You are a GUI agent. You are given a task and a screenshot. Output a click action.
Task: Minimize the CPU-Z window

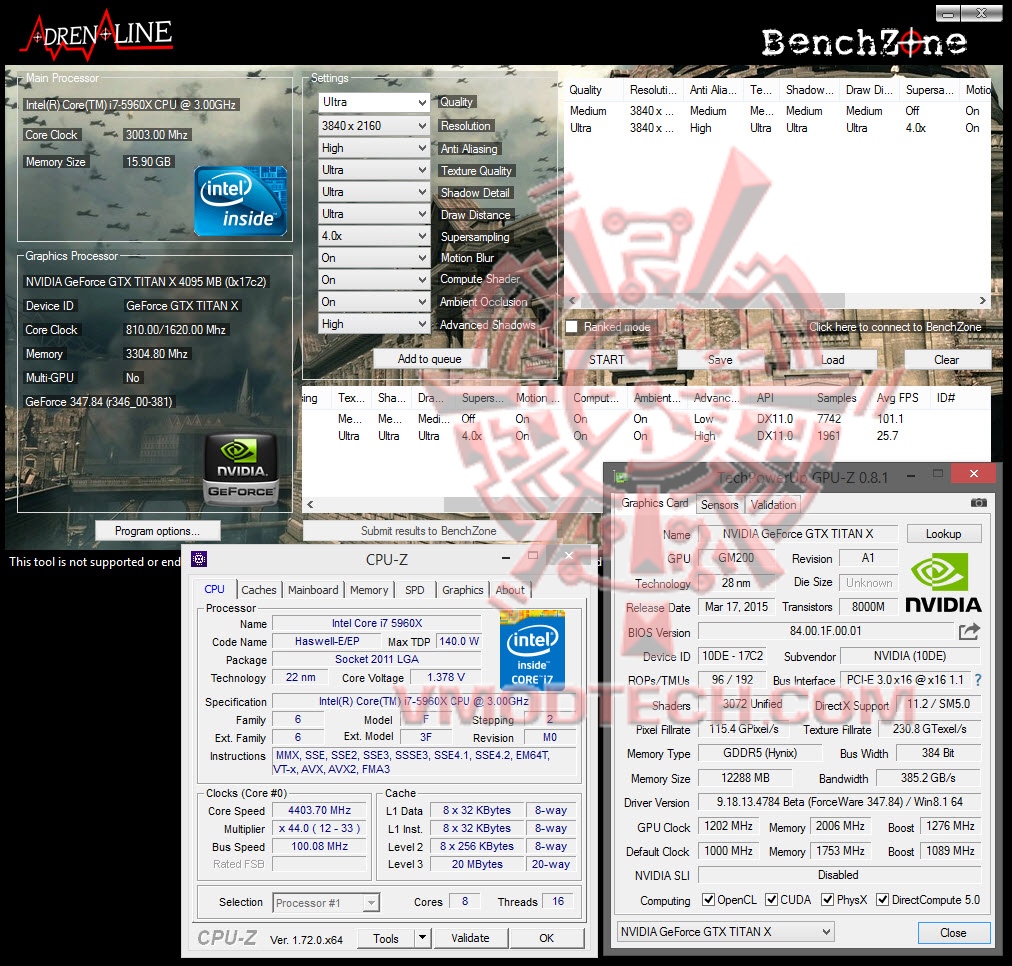coord(505,558)
